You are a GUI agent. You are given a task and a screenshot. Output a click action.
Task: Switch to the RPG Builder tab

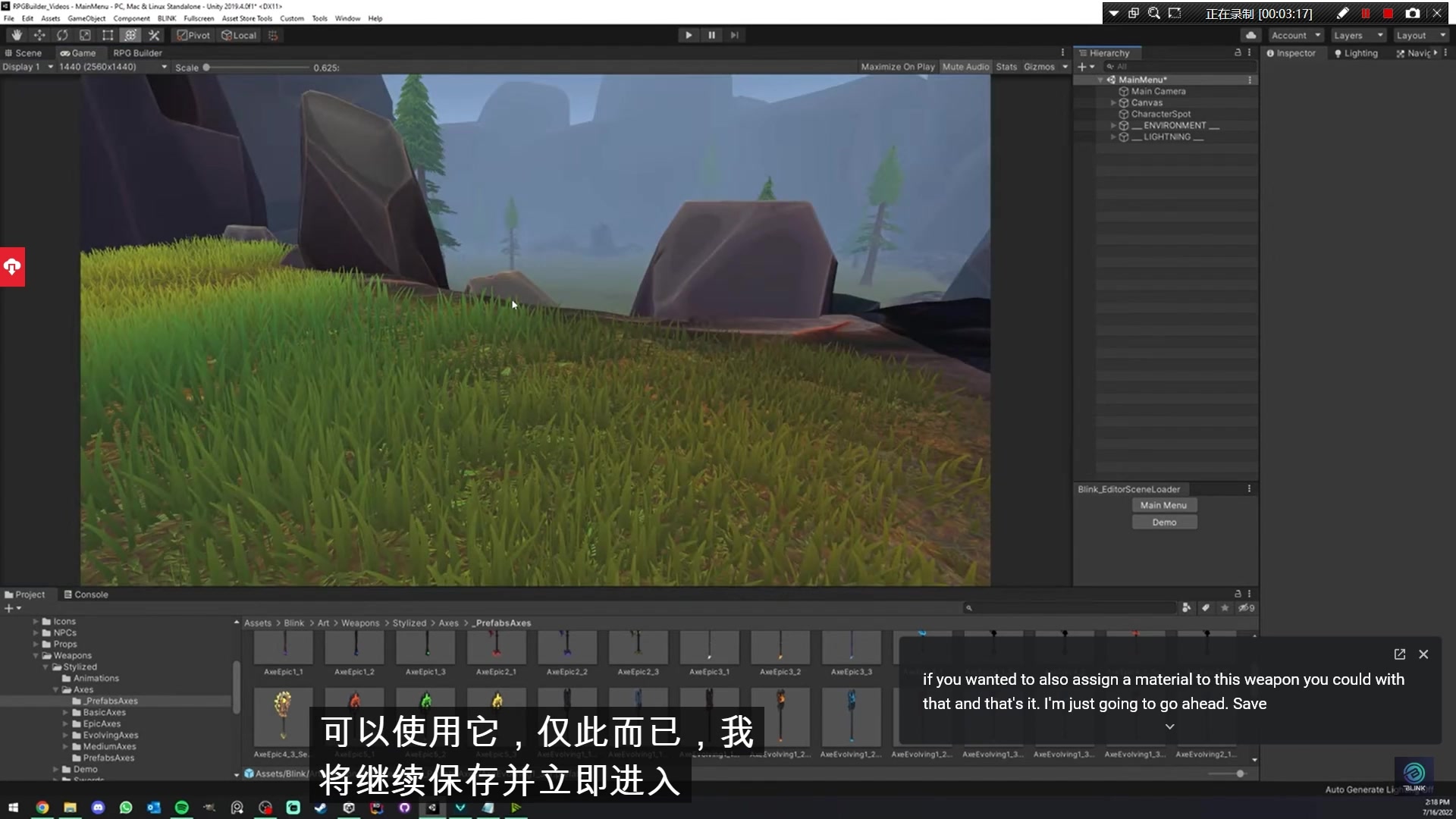click(137, 52)
